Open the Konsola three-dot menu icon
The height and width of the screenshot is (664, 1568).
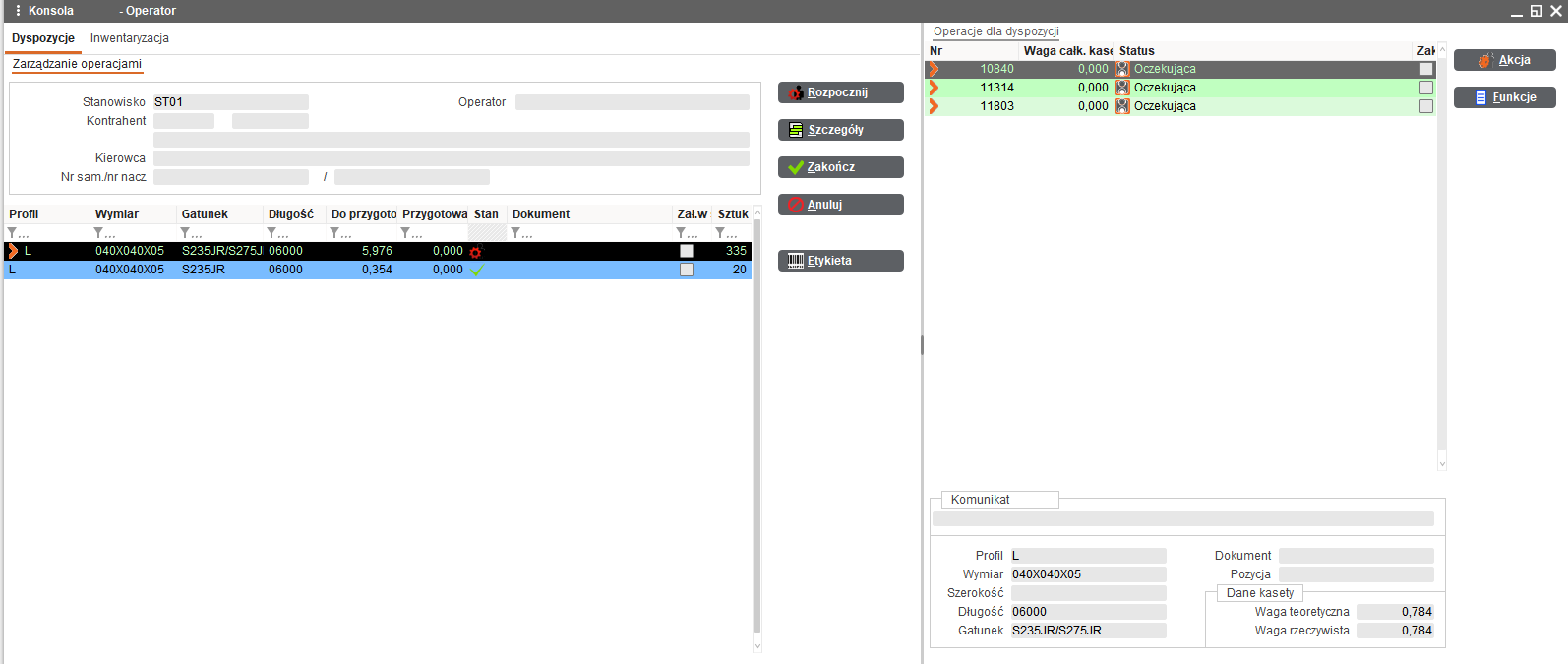18,11
